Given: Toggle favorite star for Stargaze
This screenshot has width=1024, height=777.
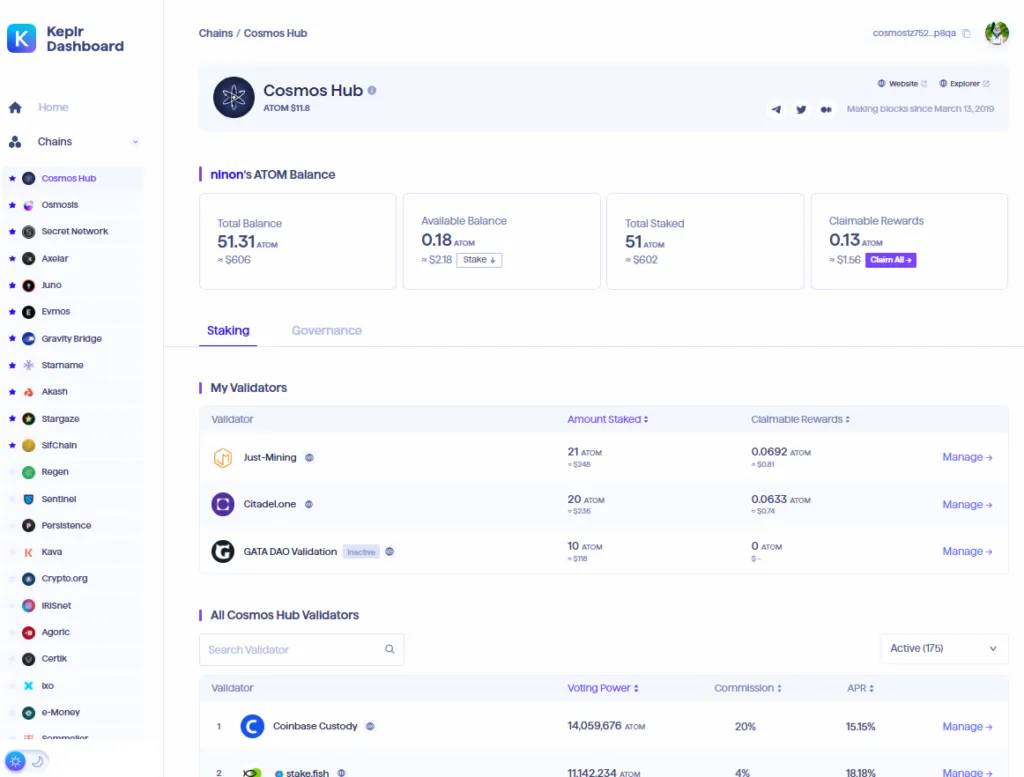Looking at the screenshot, I should pos(12,419).
